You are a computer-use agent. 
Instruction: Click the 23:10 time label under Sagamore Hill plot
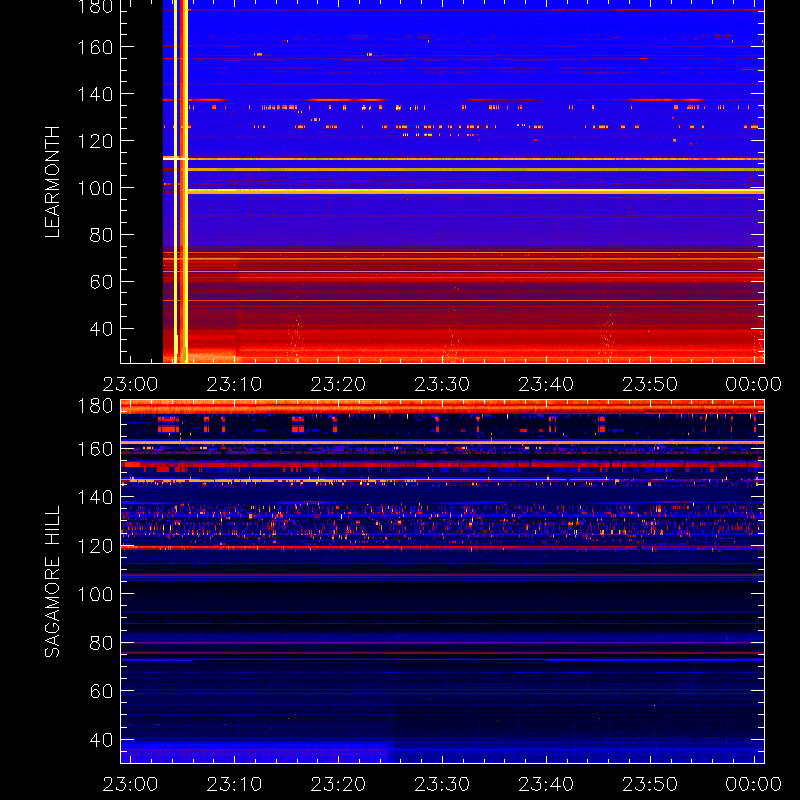pyautogui.click(x=234, y=784)
